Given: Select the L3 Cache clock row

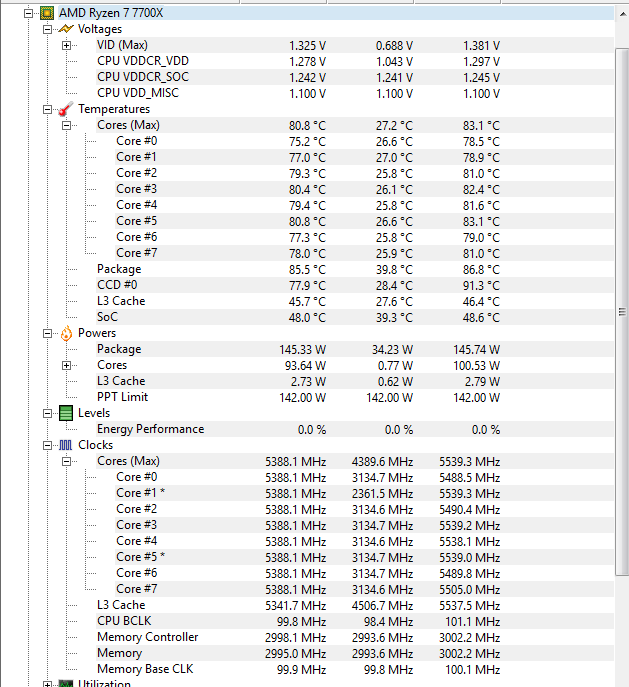Looking at the screenshot, I should tap(355, 606).
